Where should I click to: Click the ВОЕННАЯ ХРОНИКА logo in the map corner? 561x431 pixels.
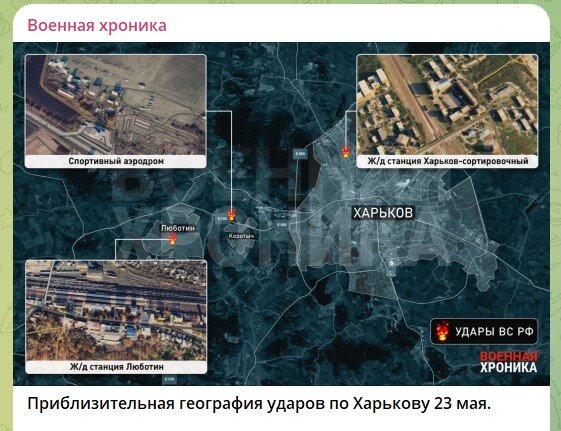pyautogui.click(x=508, y=362)
